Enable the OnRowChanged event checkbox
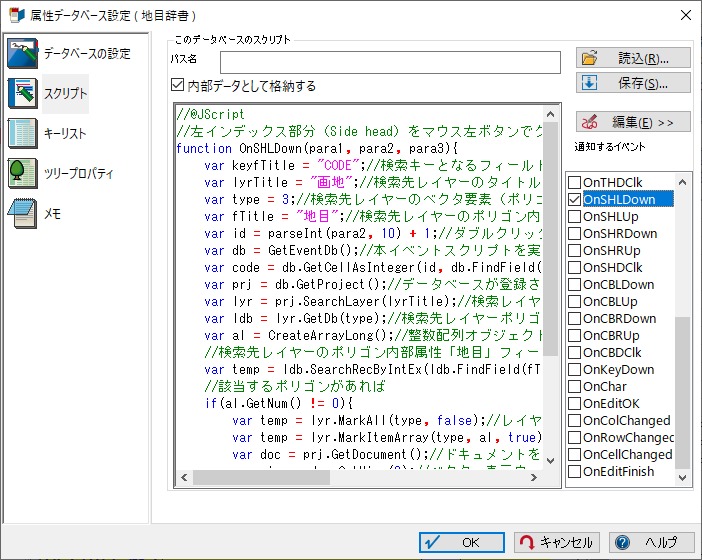The width and height of the screenshot is (702, 560). 574,437
